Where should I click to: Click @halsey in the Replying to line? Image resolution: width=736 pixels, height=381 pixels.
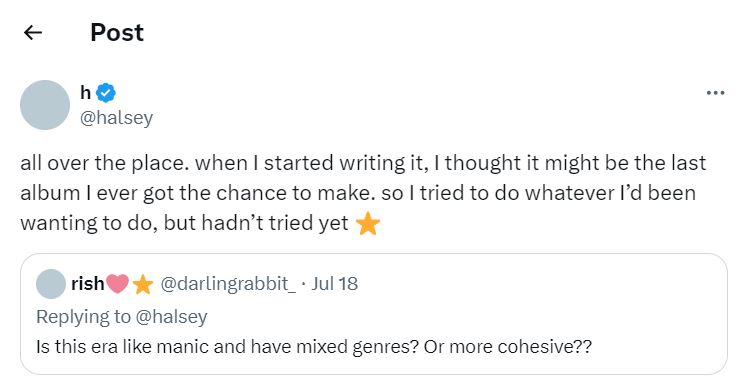click(171, 317)
